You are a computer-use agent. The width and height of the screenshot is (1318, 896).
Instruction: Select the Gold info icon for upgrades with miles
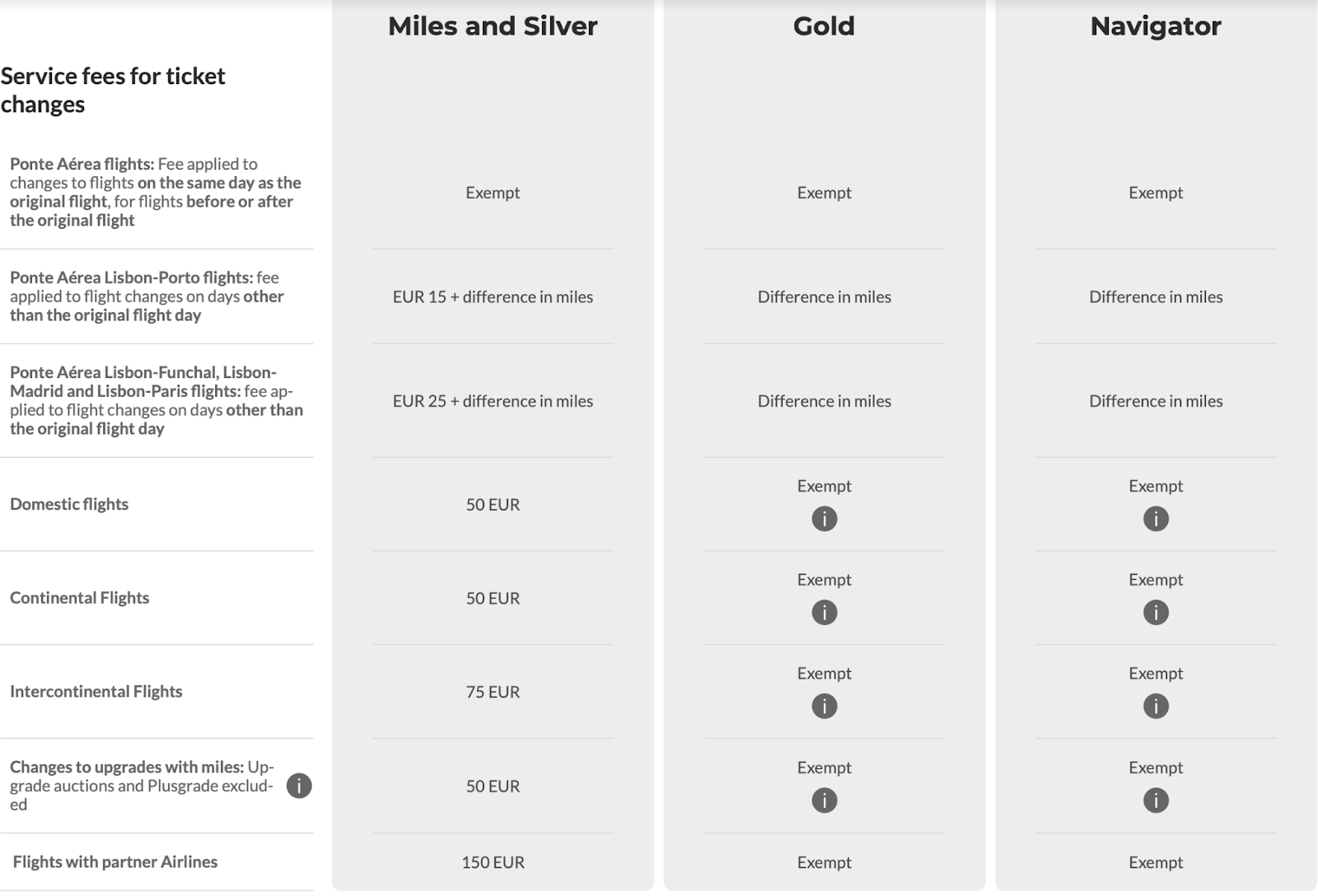pos(825,800)
